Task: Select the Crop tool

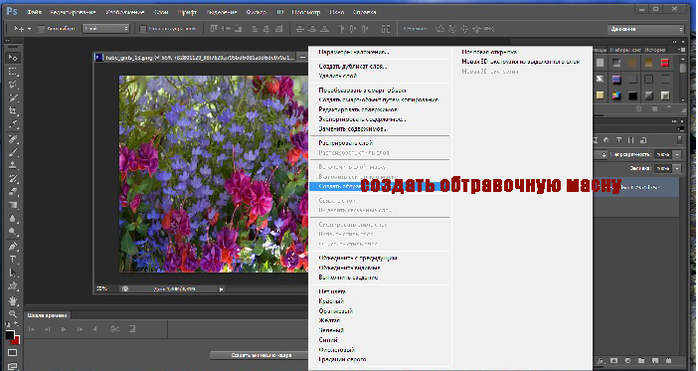Action: (x=12, y=111)
